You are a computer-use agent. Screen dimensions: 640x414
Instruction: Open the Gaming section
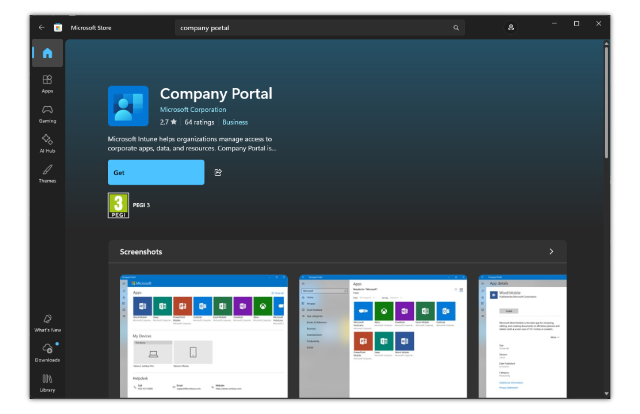47,113
